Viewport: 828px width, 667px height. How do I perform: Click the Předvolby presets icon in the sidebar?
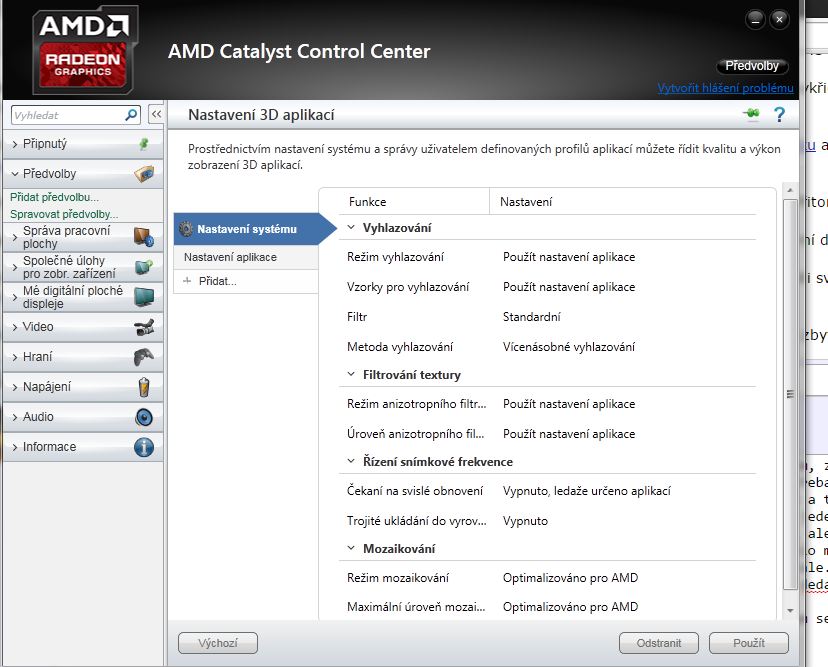(x=144, y=174)
